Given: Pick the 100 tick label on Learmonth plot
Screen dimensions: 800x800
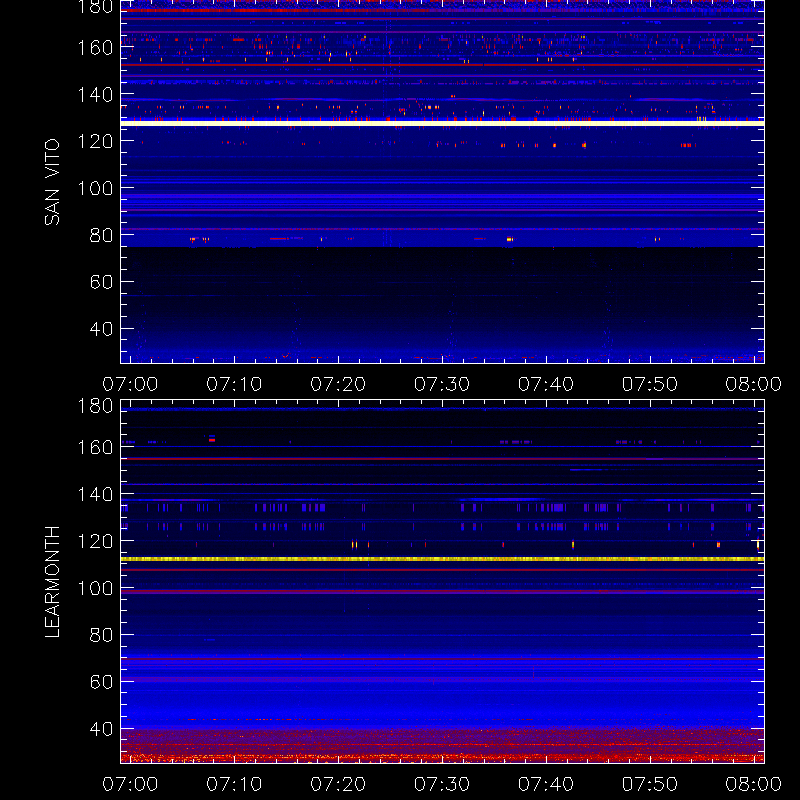Looking at the screenshot, I should pos(95,588).
